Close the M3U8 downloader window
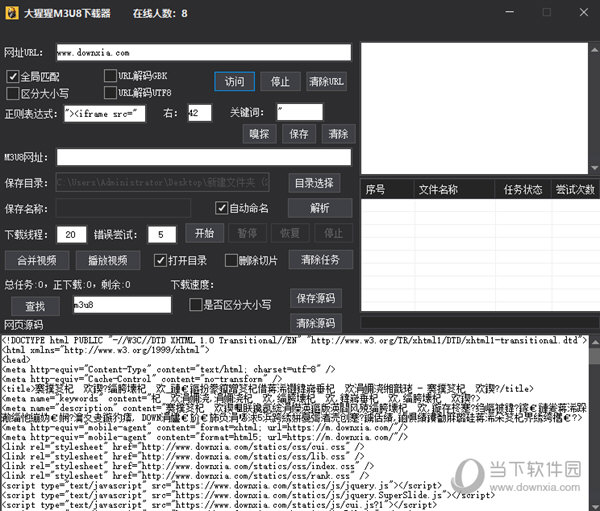Screen dimensions: 600x511 [584, 12]
